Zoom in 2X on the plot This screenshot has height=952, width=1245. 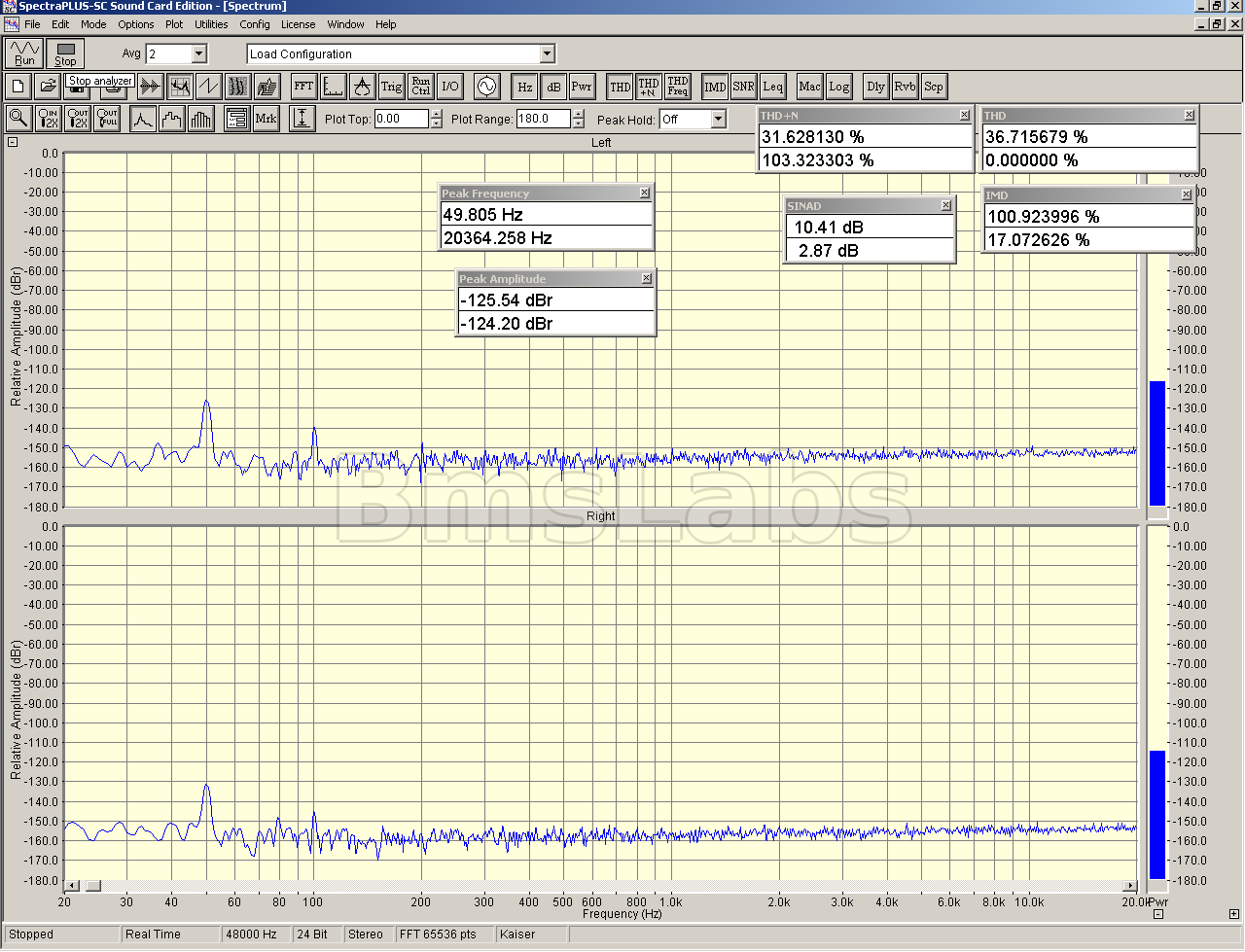pos(48,119)
